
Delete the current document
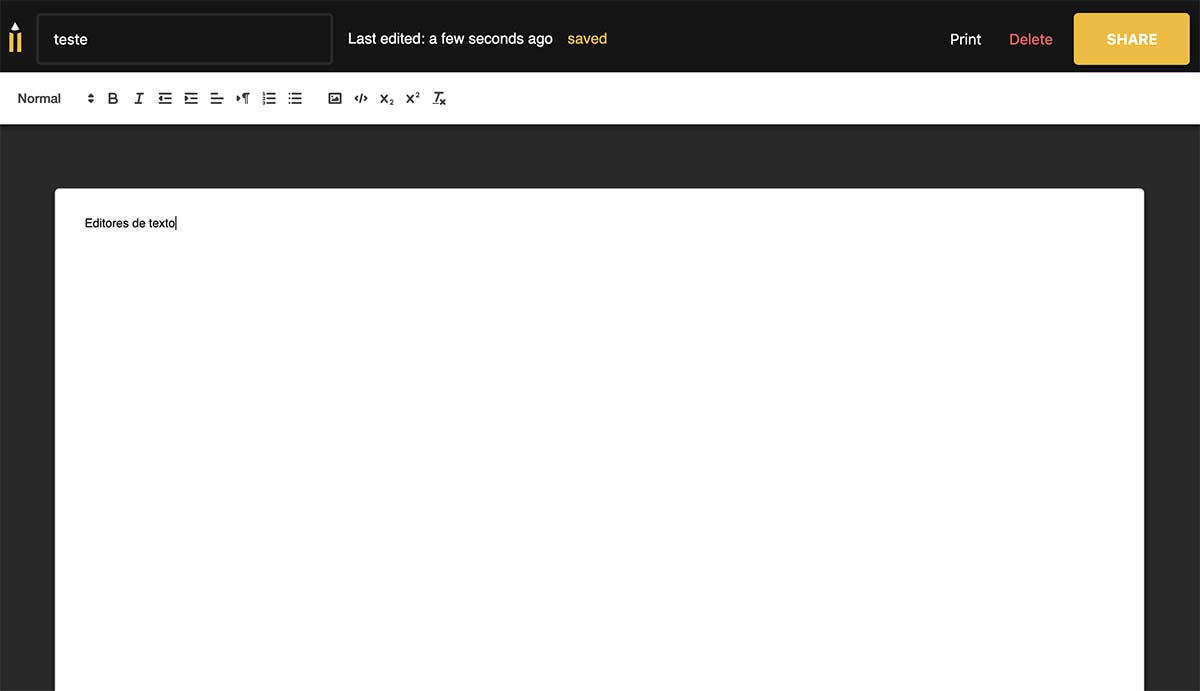point(1030,39)
